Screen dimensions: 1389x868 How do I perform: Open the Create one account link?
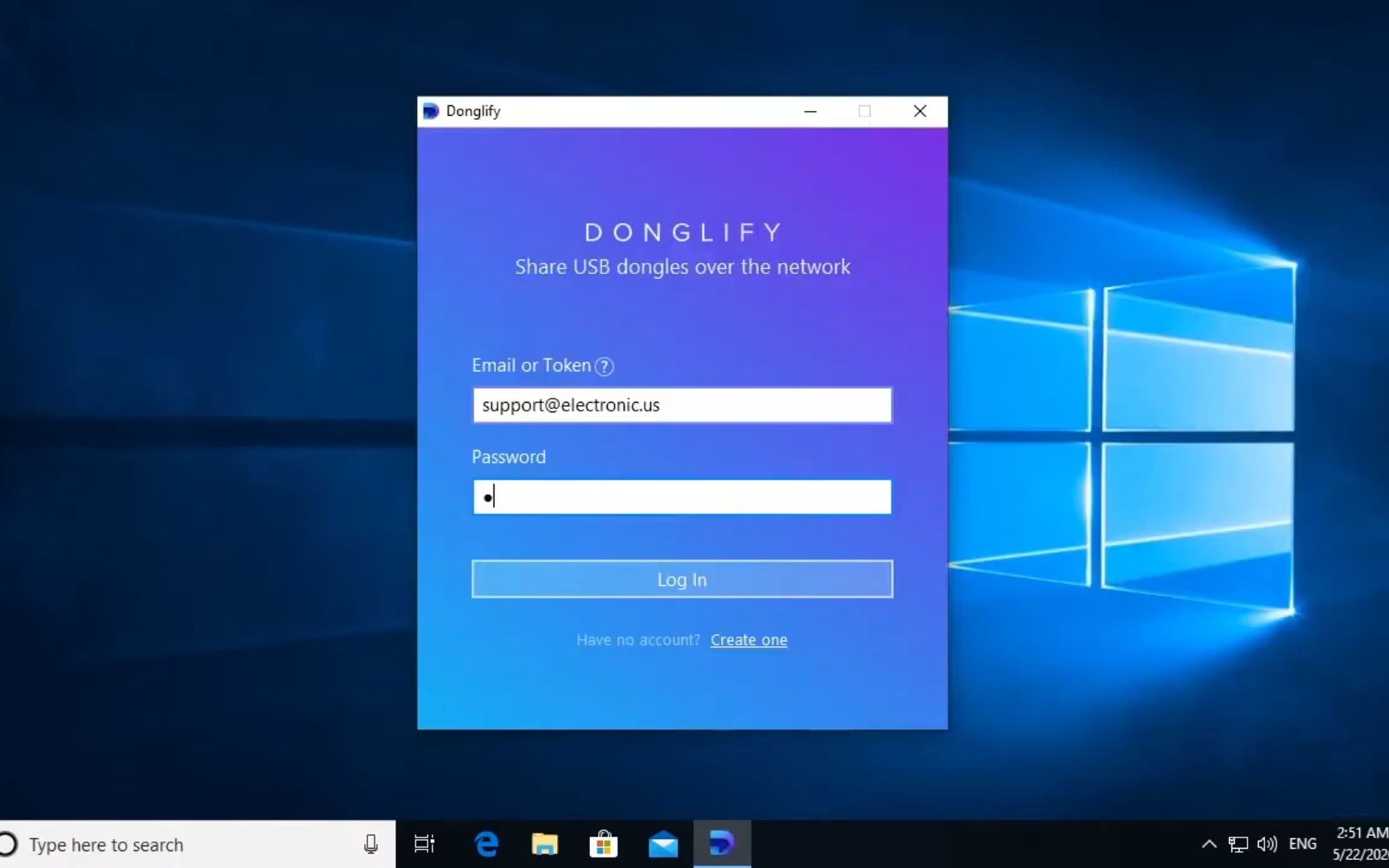(748, 640)
